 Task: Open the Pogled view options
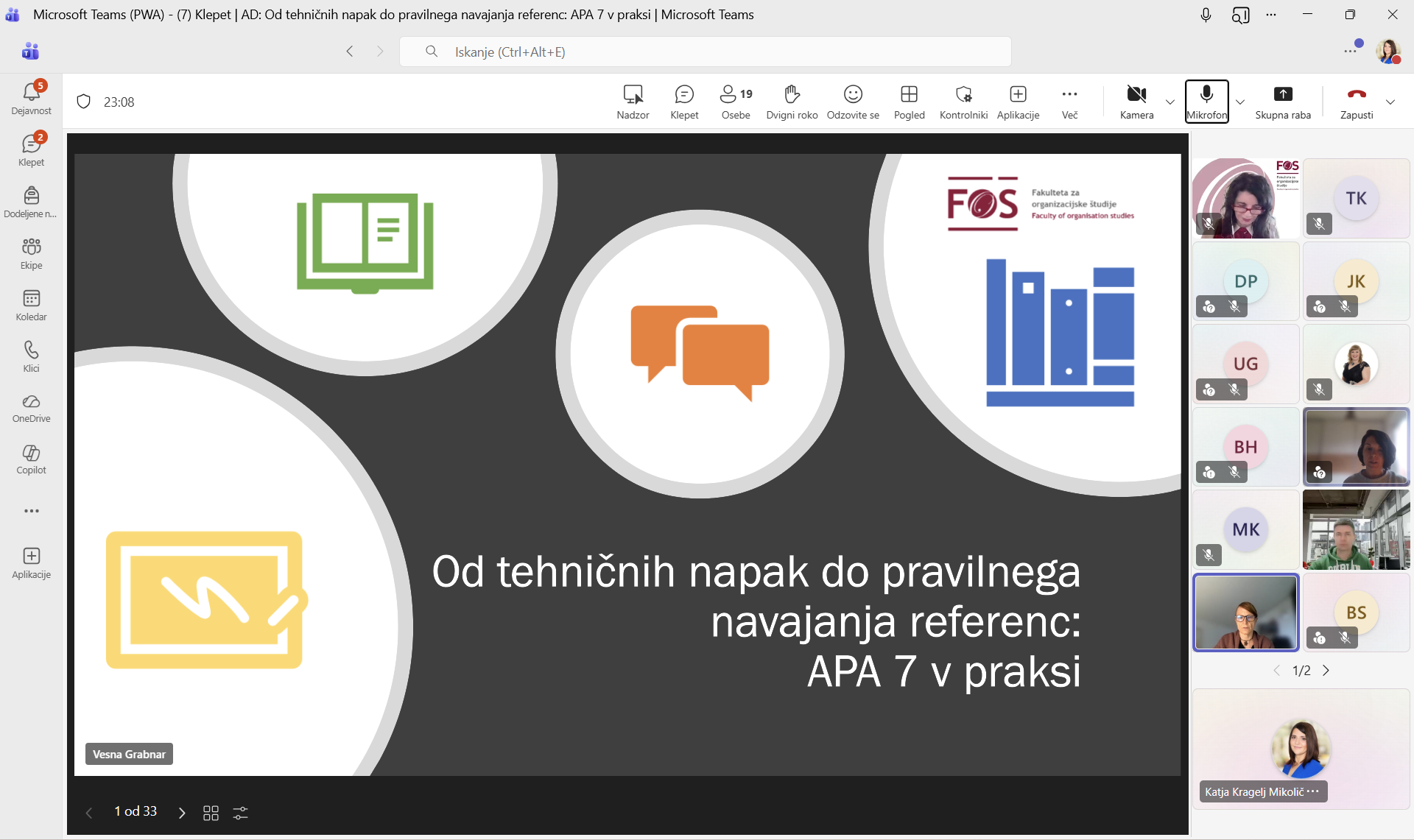click(x=909, y=101)
